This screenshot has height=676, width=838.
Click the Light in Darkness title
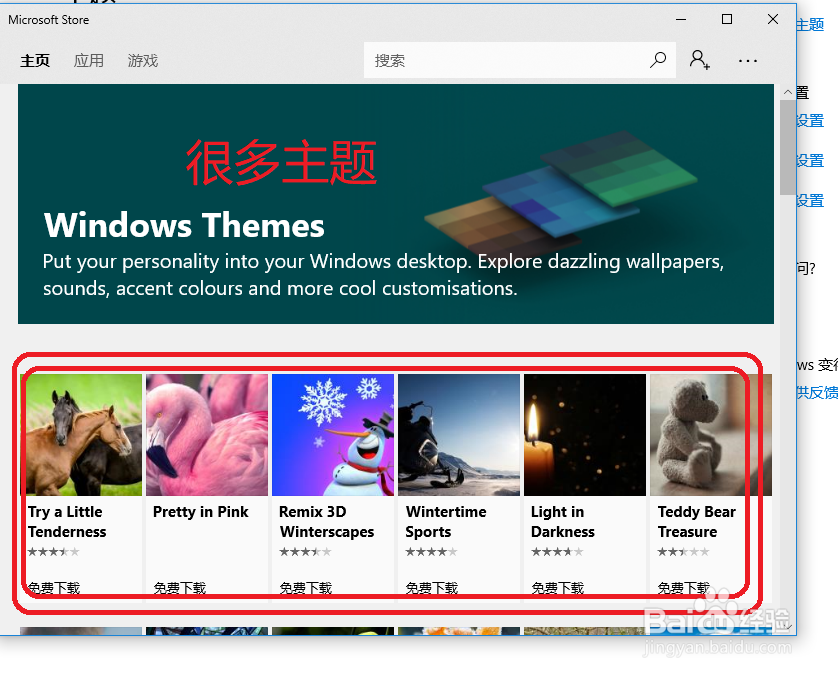coord(563,522)
